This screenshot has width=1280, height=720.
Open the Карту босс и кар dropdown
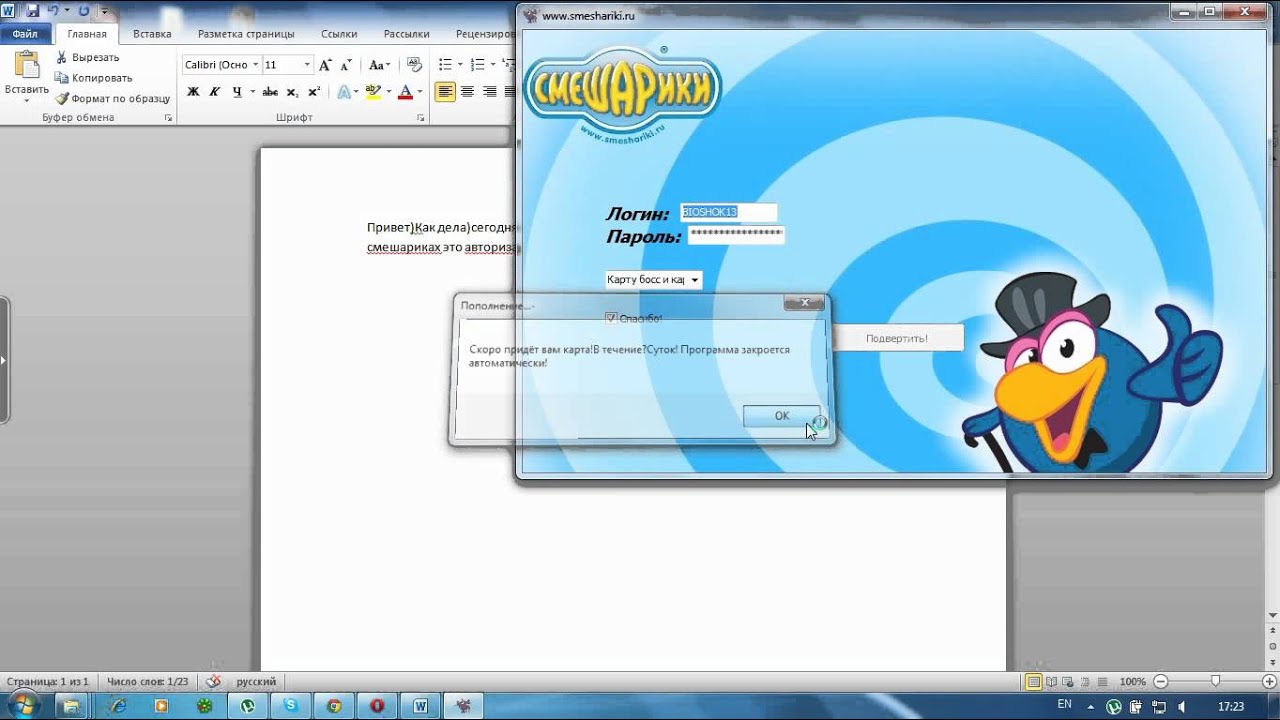pos(654,280)
